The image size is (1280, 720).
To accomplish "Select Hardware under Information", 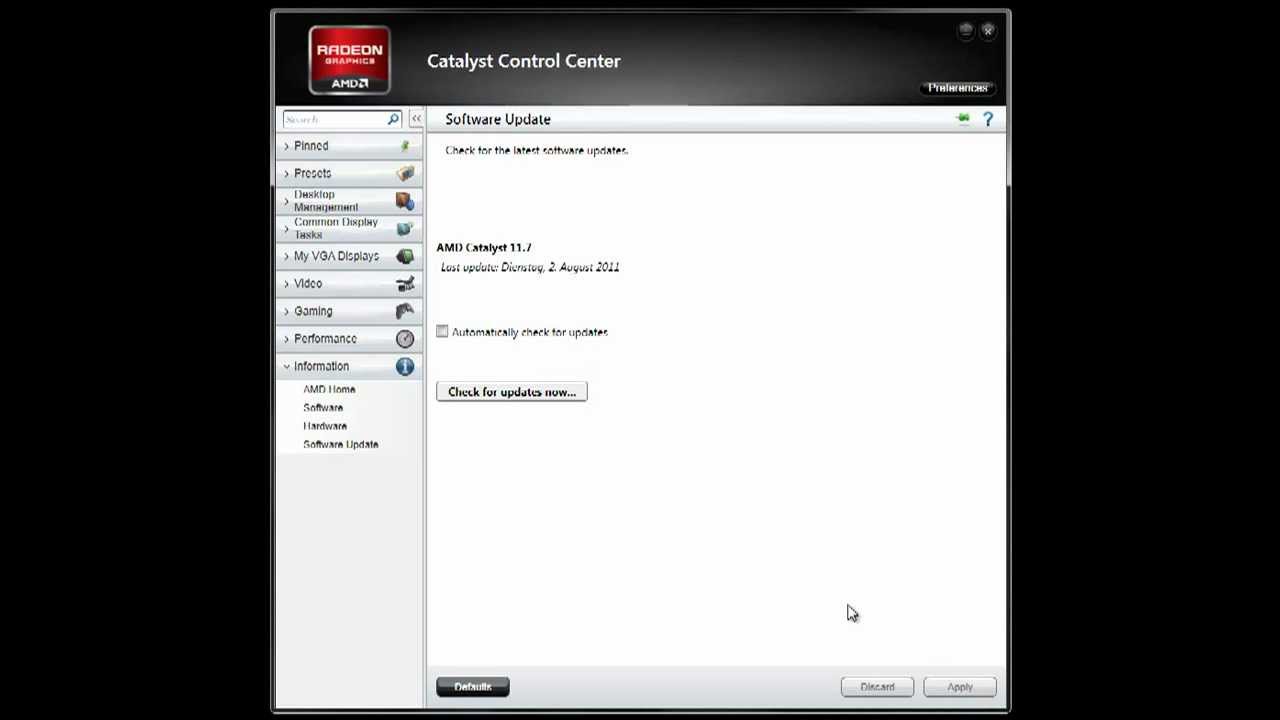I will coord(325,426).
